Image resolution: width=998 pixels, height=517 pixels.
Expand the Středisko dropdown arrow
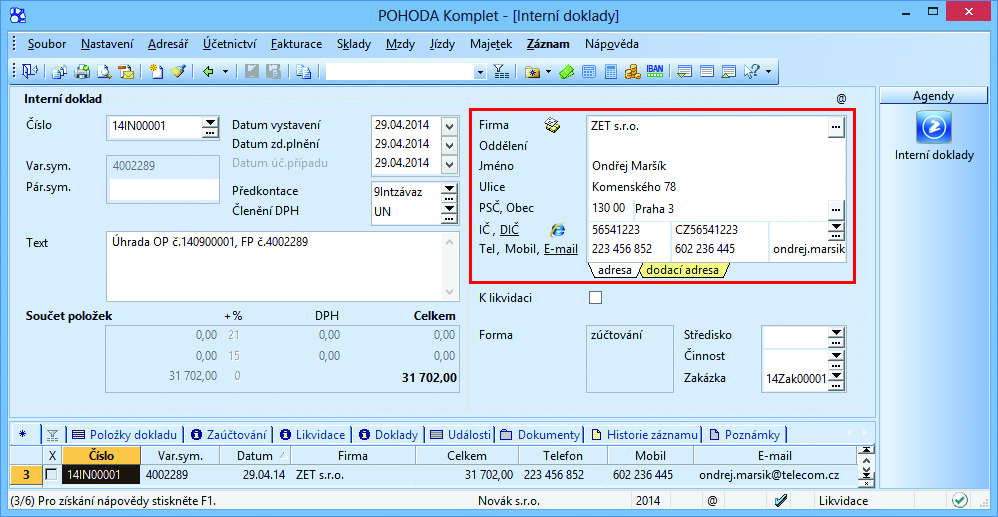click(836, 331)
